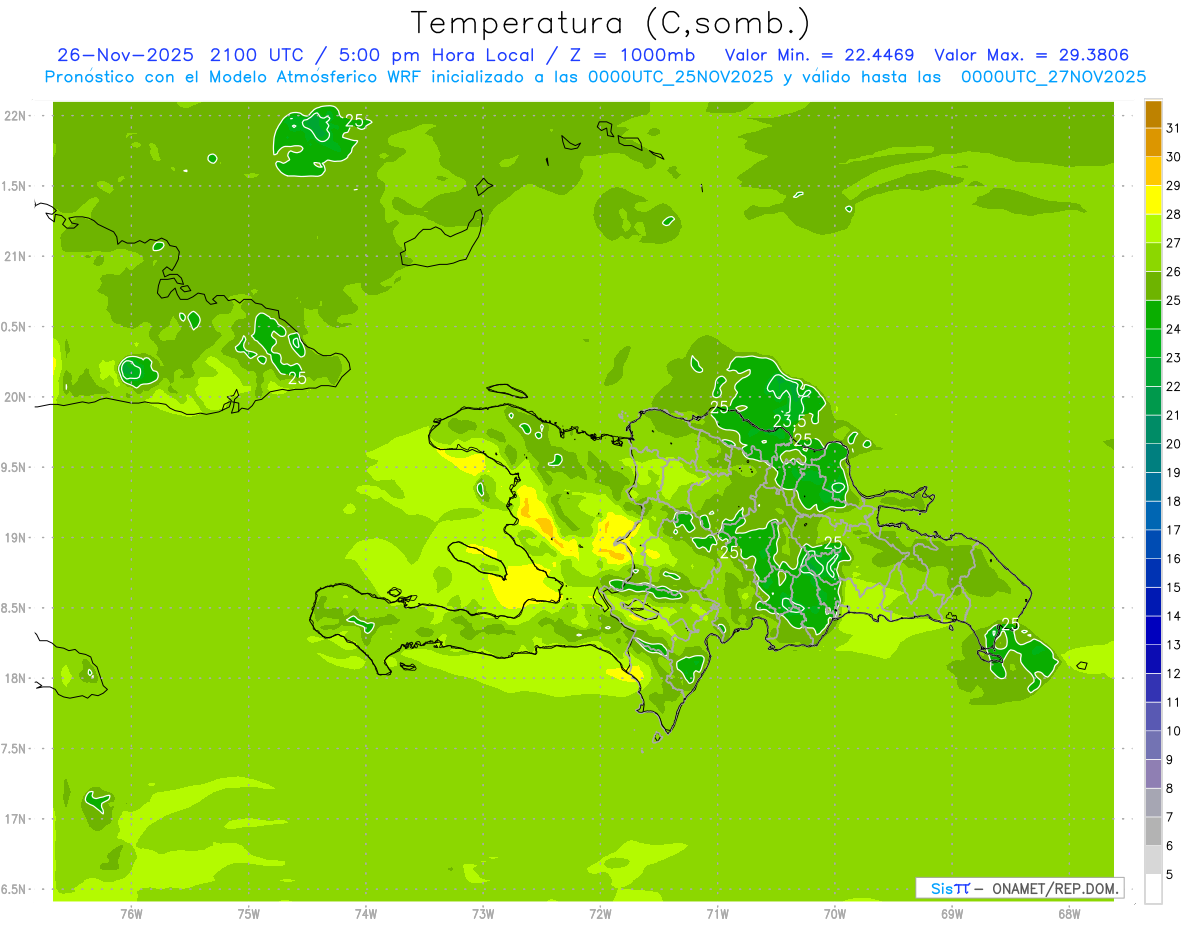Click the '17N' latitude axis label

pos(16,819)
